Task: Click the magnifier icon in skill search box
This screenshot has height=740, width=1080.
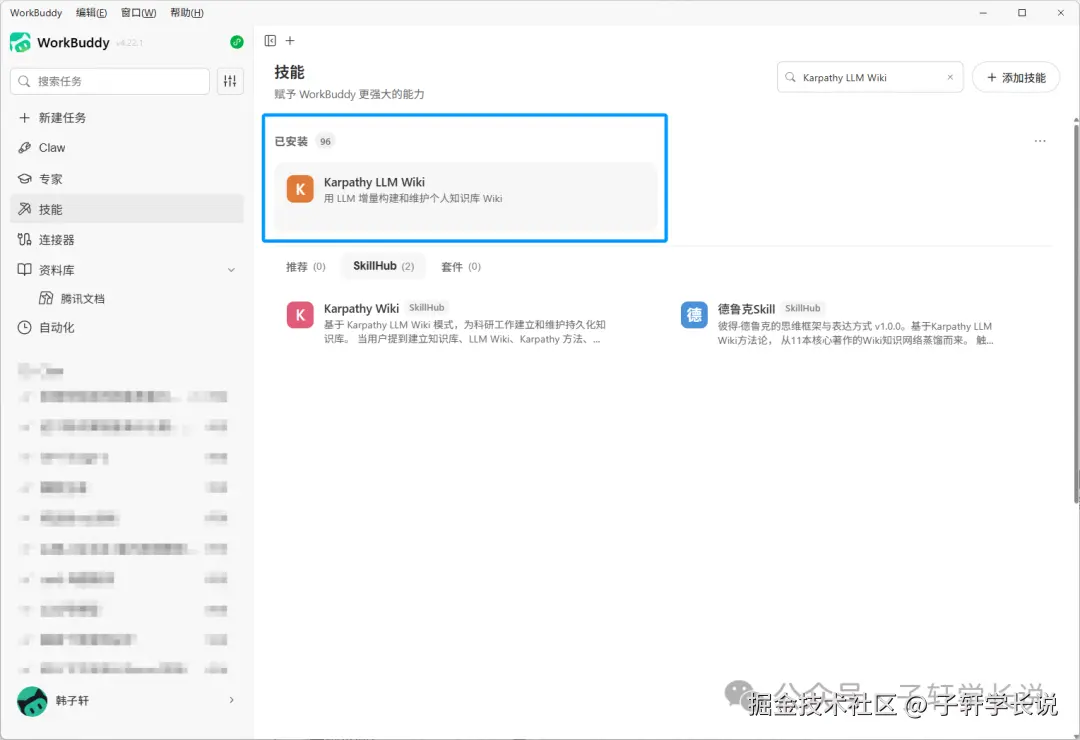Action: (x=790, y=77)
